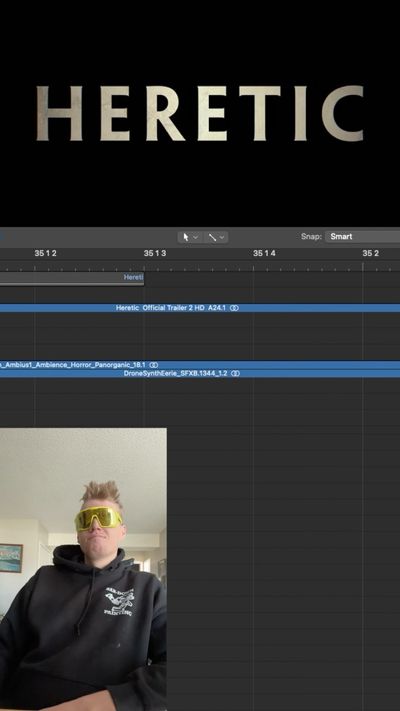Click the HERETIC title in video preview
The image size is (400, 711).
click(200, 113)
